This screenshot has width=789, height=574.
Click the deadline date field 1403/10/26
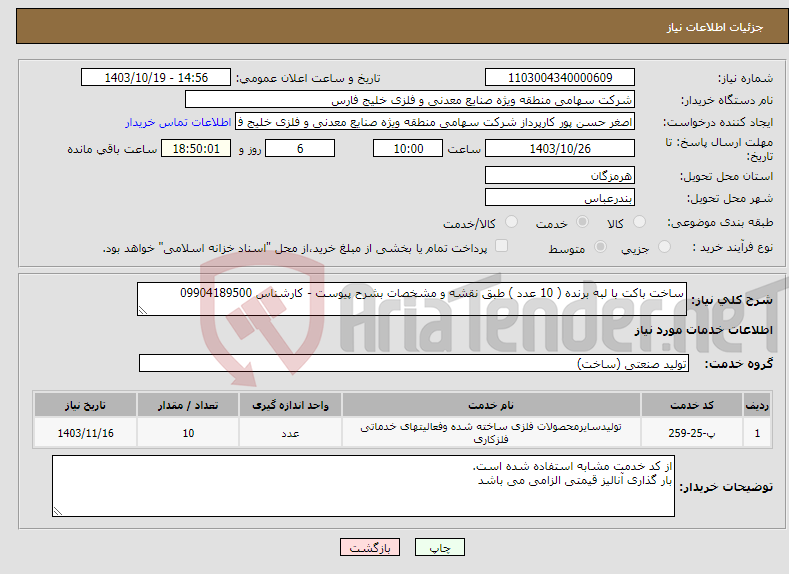560,148
